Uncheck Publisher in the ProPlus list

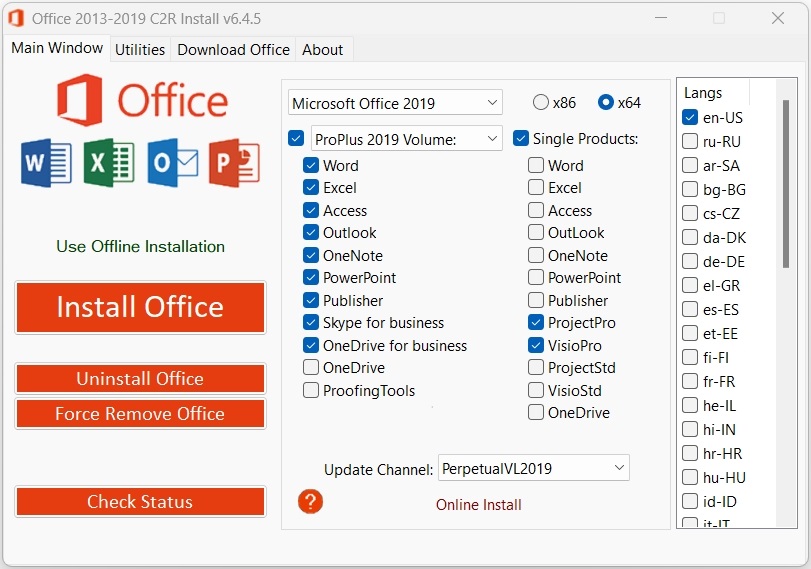[310, 301]
